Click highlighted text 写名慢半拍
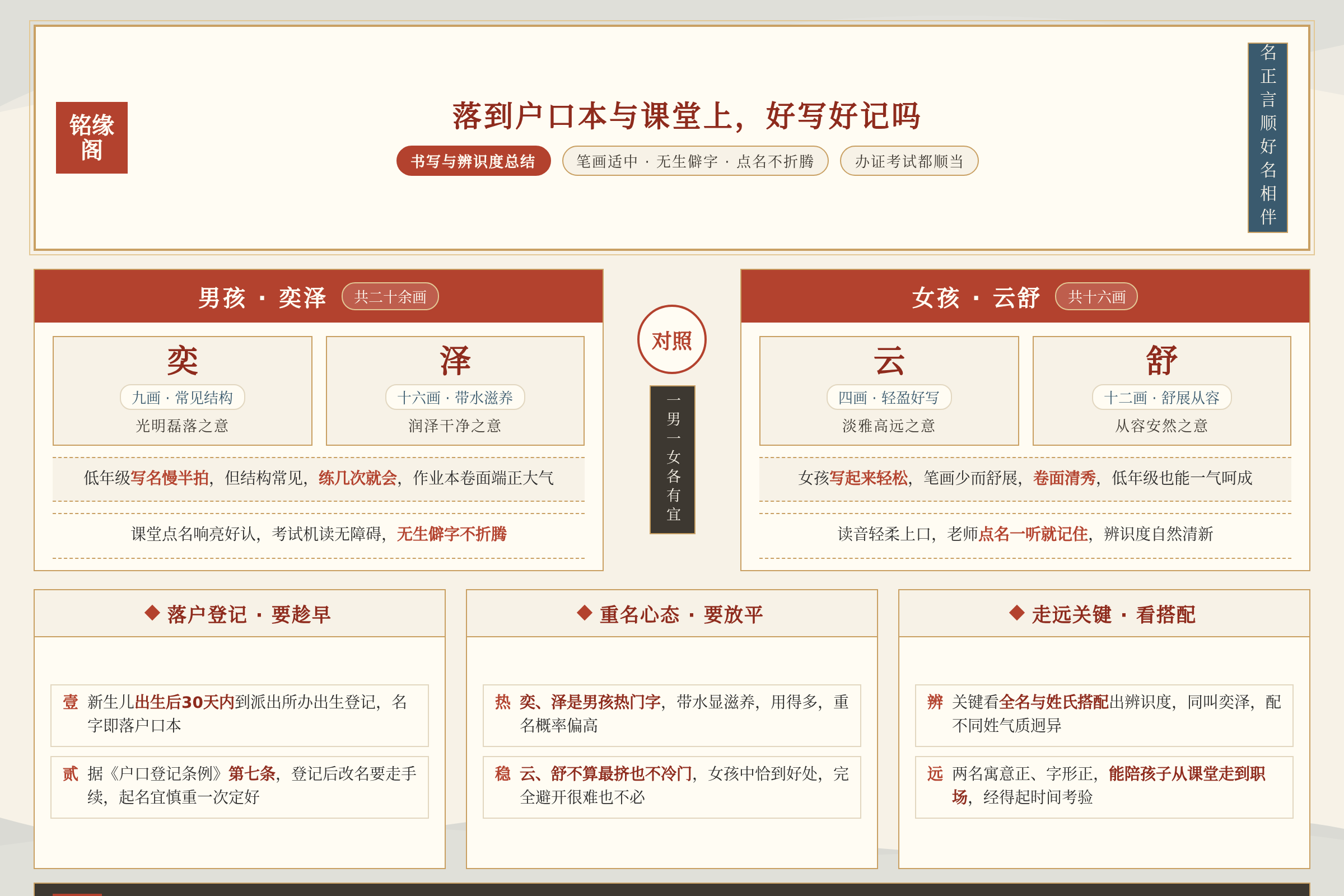Screen dimensions: 1344x896 170,478
